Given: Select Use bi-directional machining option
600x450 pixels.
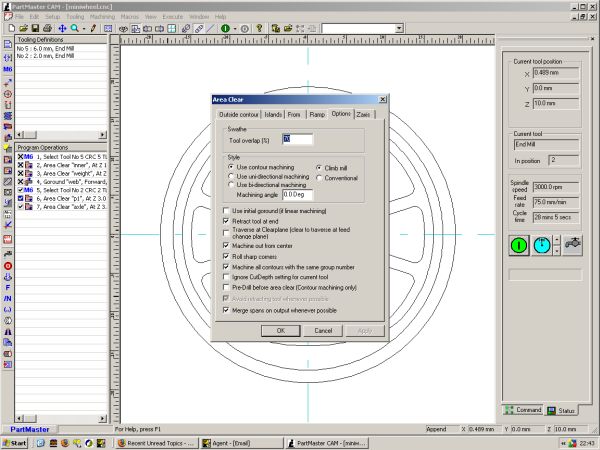Looking at the screenshot, I should (231, 185).
